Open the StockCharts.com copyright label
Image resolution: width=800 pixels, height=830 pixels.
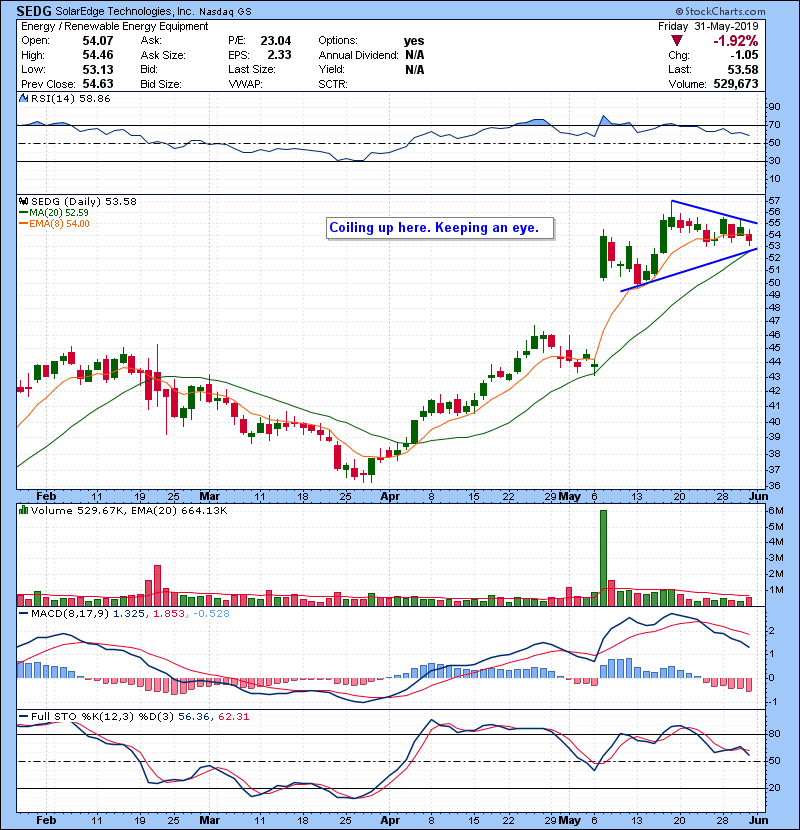(721, 11)
